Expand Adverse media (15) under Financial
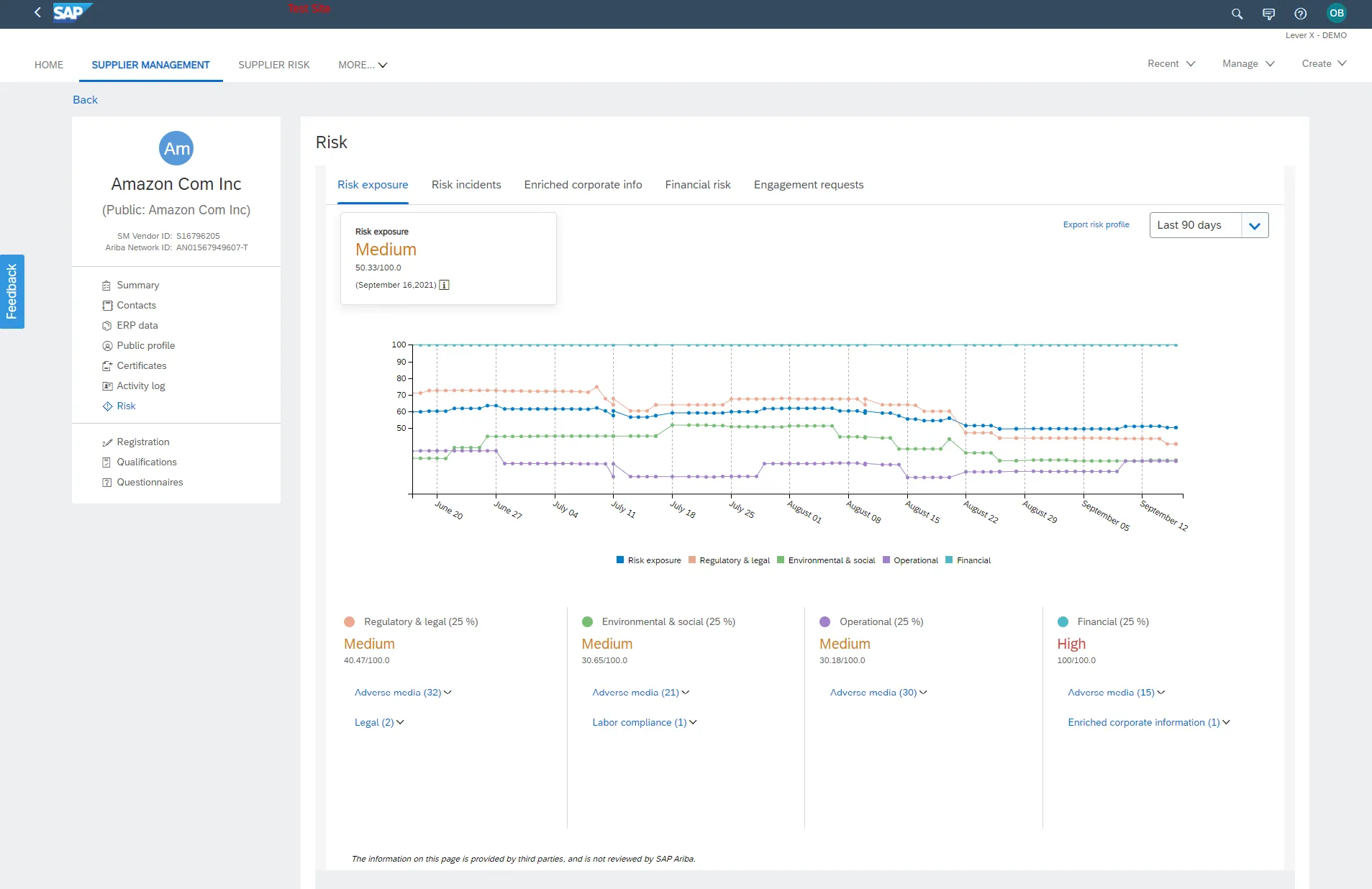 (1116, 693)
